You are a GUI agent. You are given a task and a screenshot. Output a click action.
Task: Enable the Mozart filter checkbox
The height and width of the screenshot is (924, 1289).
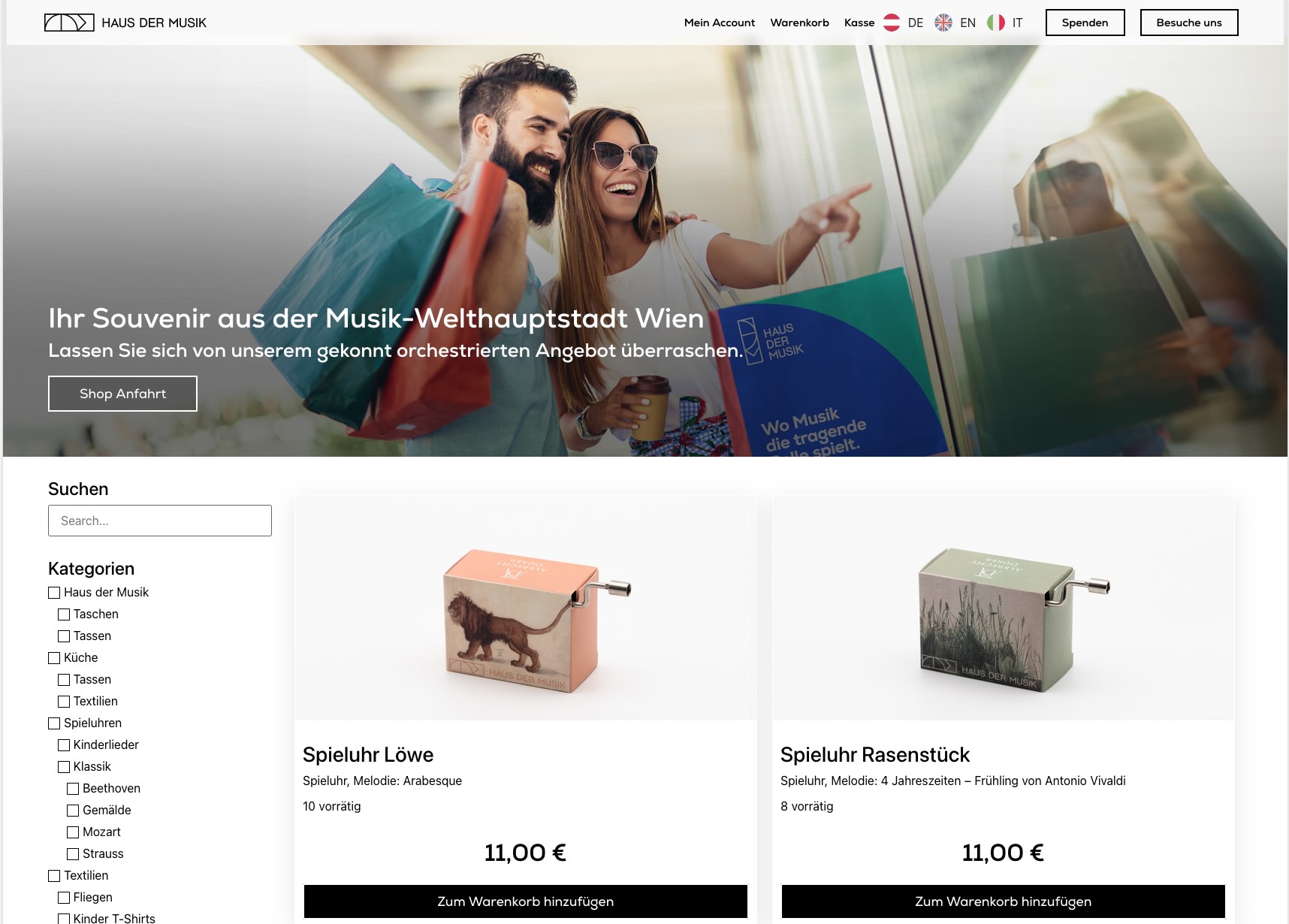coord(73,832)
